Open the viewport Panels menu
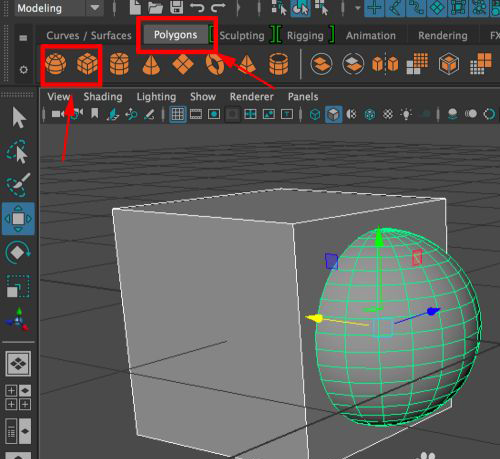The width and height of the screenshot is (500, 459). (303, 97)
